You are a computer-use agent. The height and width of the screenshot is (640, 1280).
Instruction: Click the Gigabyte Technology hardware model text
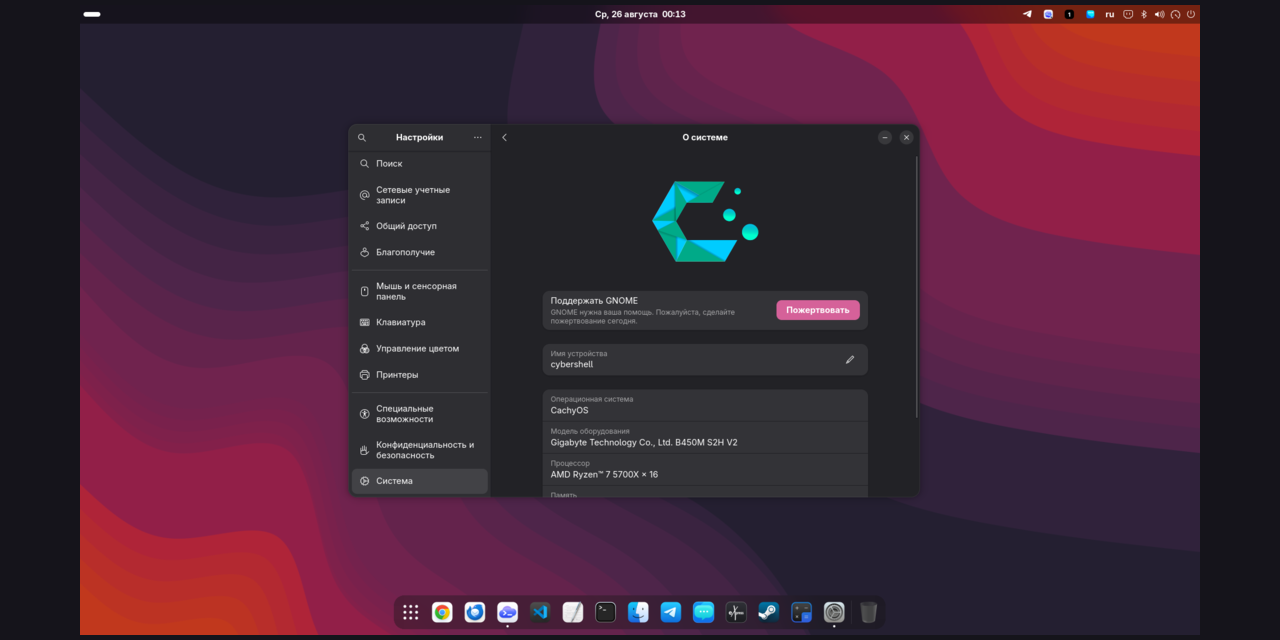pyautogui.click(x=644, y=442)
